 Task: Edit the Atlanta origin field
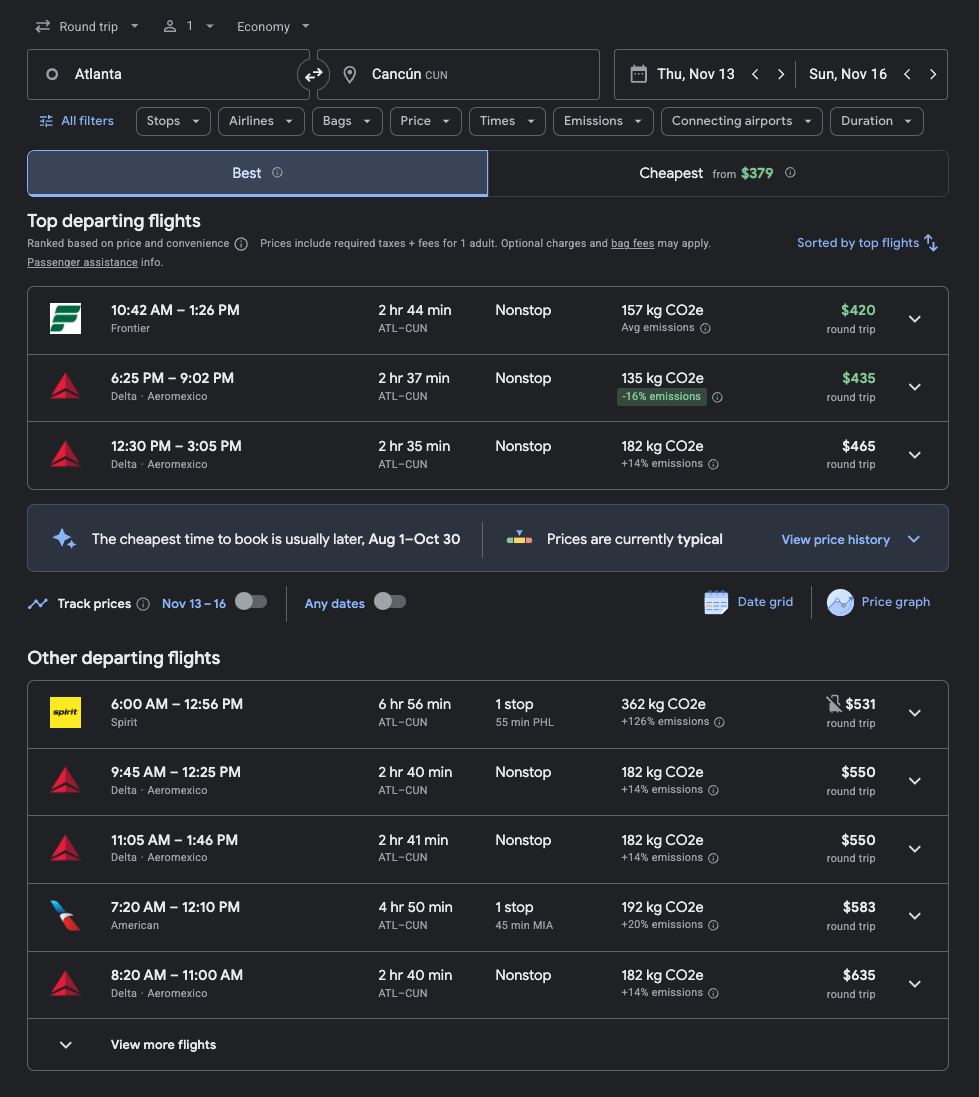pos(168,74)
